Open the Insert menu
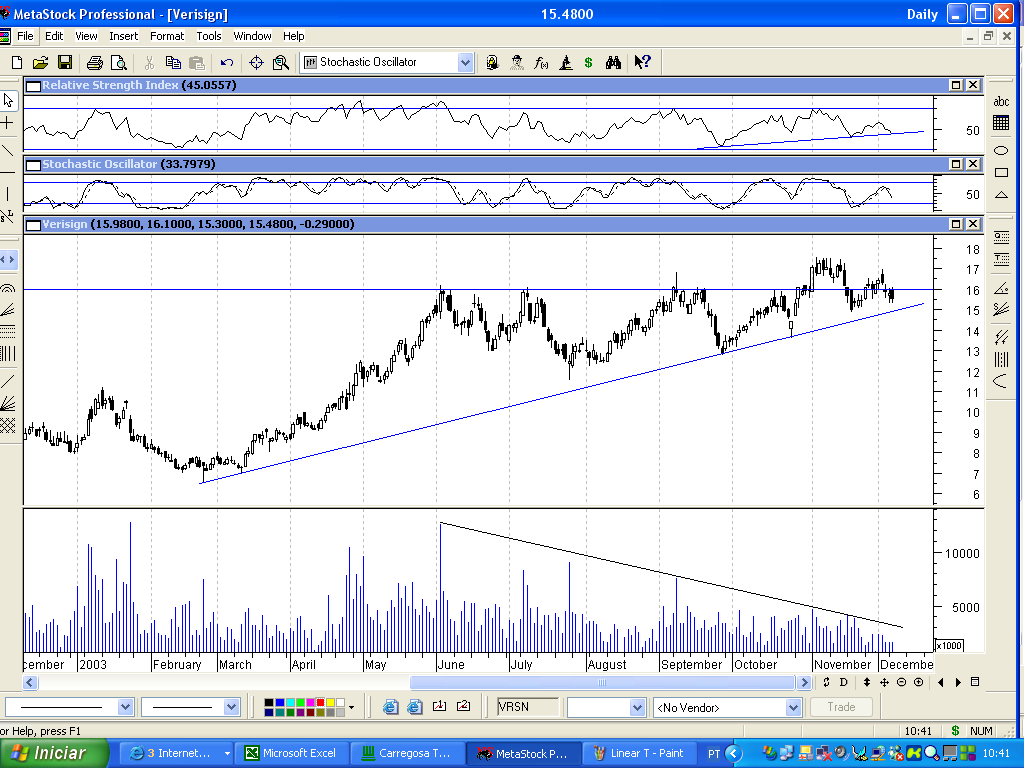Viewport: 1024px width, 768px height. (123, 36)
